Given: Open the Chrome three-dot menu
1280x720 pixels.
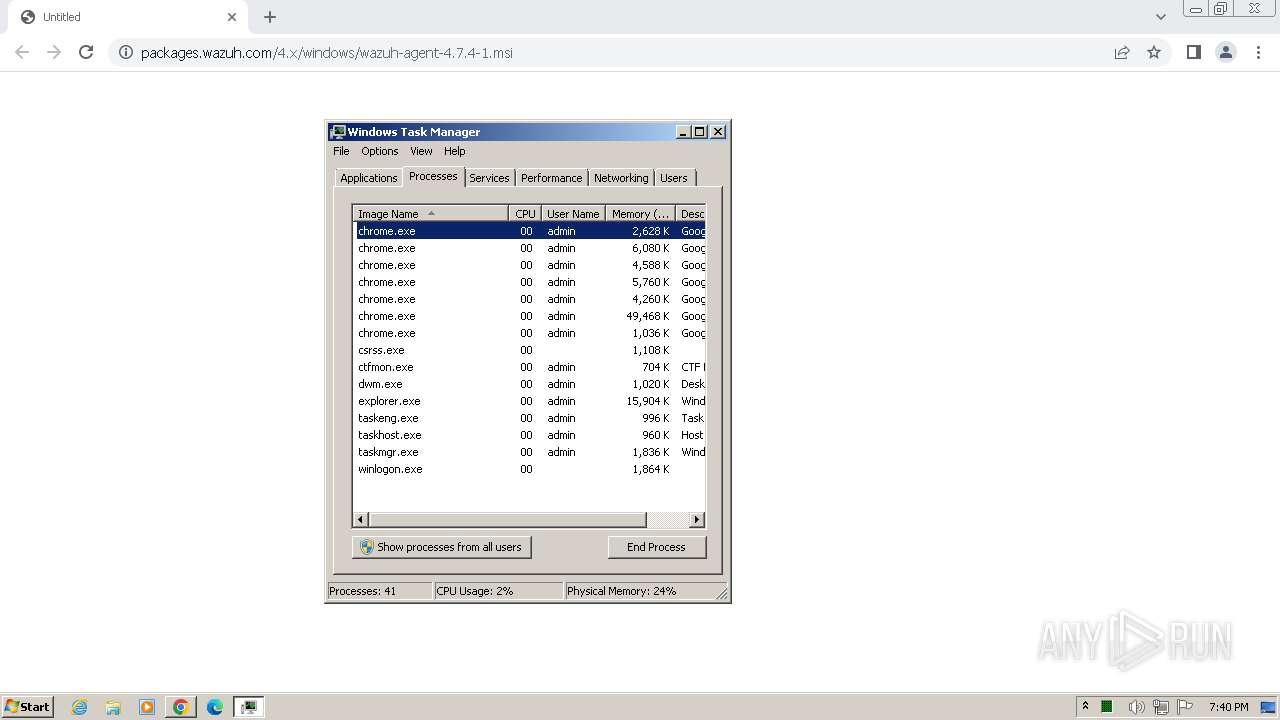Looking at the screenshot, I should pos(1259,52).
